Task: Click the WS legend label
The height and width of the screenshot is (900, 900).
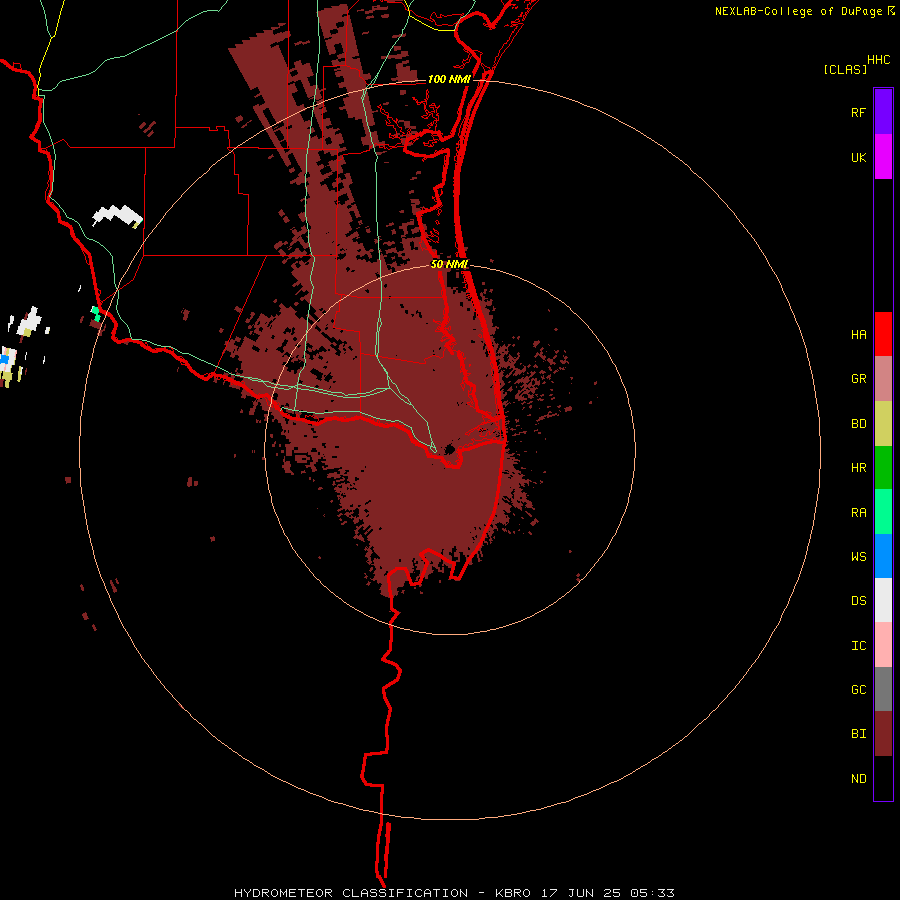Action: pyautogui.click(x=858, y=557)
